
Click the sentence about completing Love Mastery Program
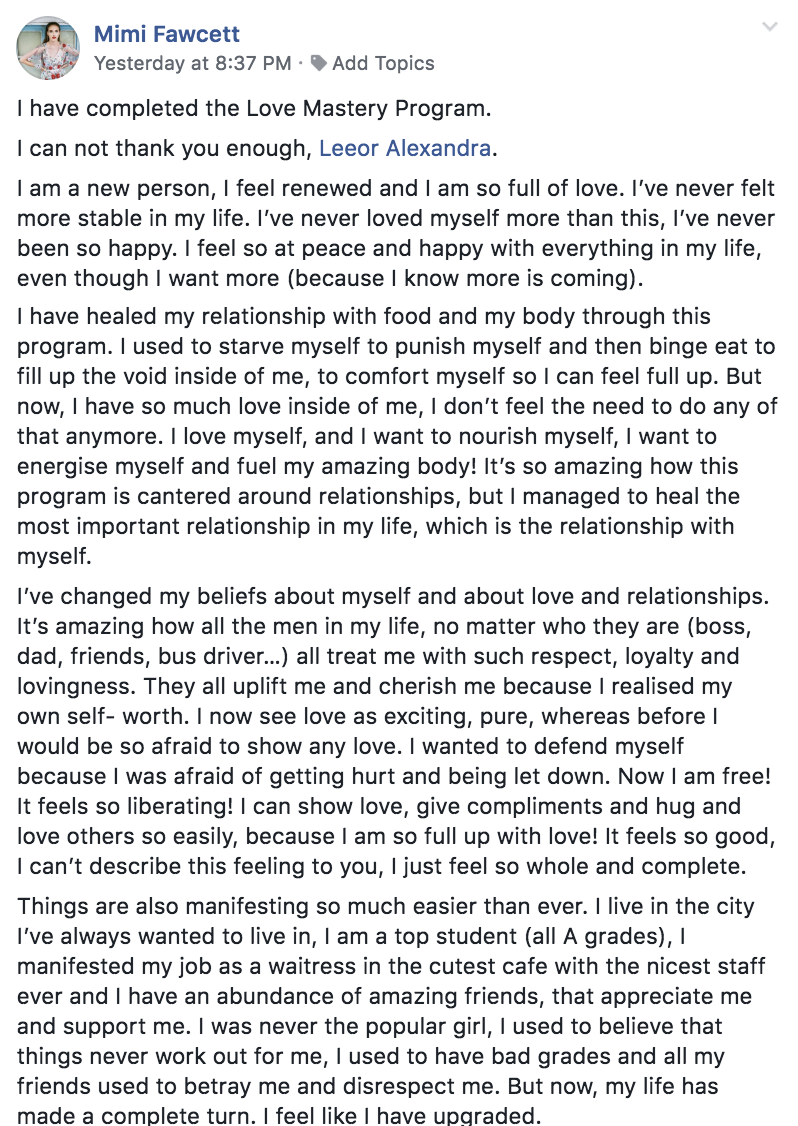click(x=254, y=108)
